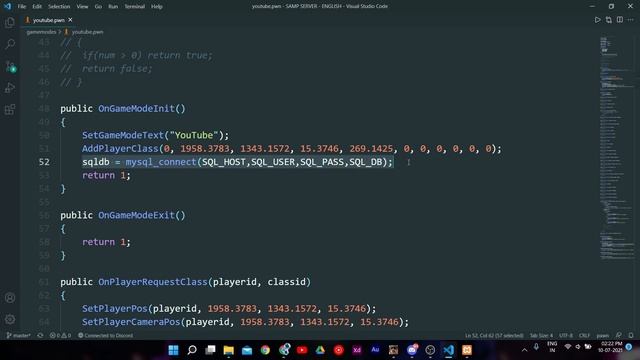640x360 pixels.
Task: Click the feedback icon in status bar
Action: click(x=619, y=336)
